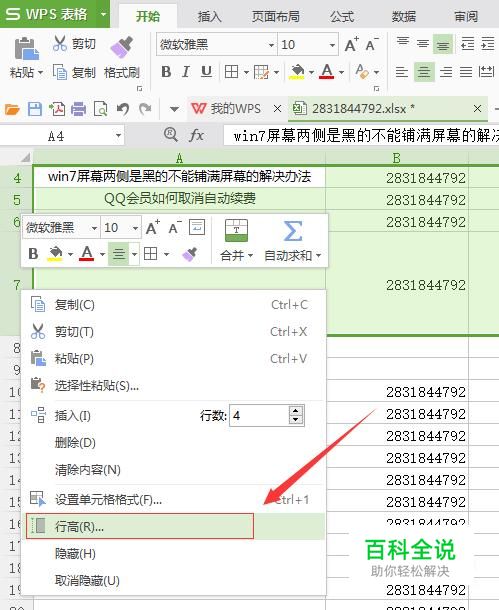499x610 pixels.
Task: Expand the AutoSum dropdown arrow
Action: click(319, 256)
